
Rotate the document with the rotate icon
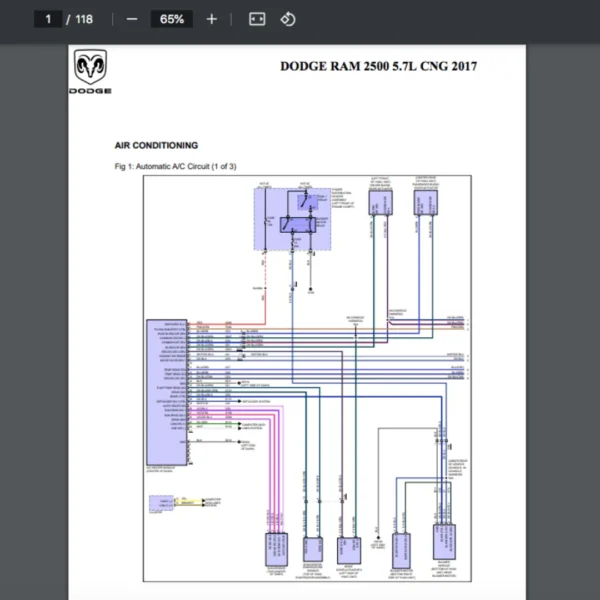tap(287, 19)
